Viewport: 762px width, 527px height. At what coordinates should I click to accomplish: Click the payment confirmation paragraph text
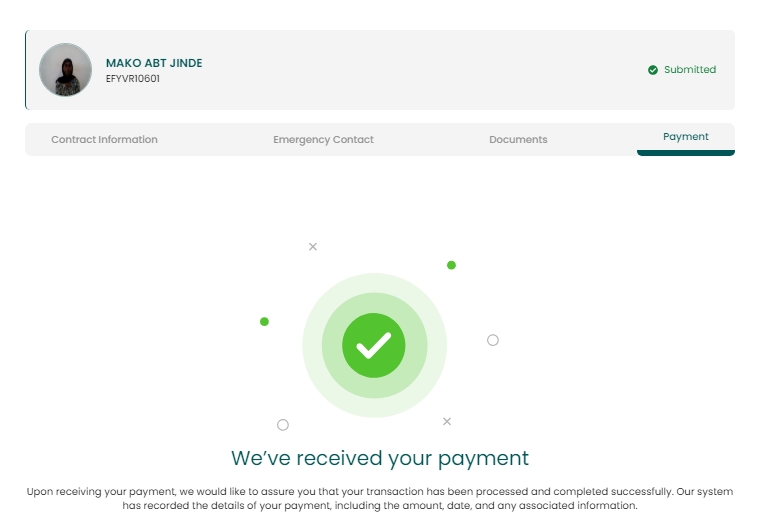(380, 498)
